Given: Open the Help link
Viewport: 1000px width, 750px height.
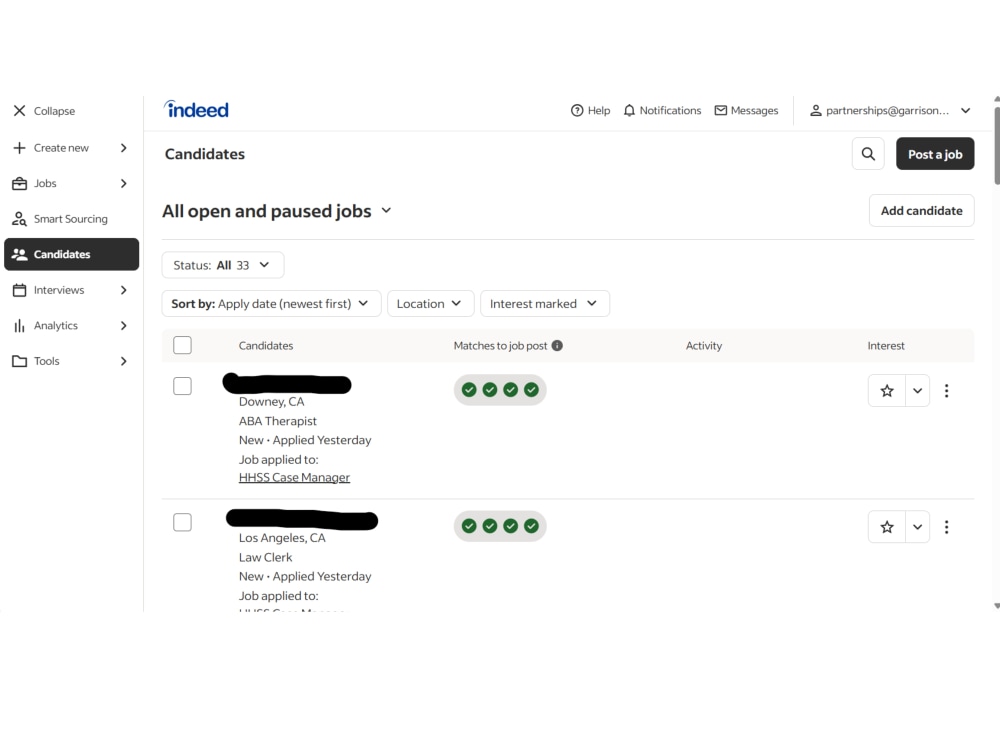Looking at the screenshot, I should click(x=591, y=110).
